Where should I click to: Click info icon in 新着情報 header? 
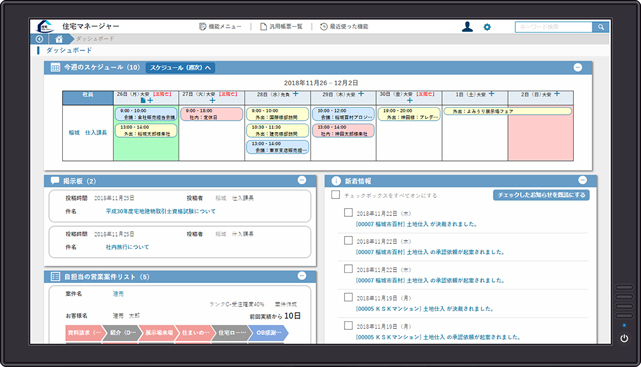tap(336, 181)
